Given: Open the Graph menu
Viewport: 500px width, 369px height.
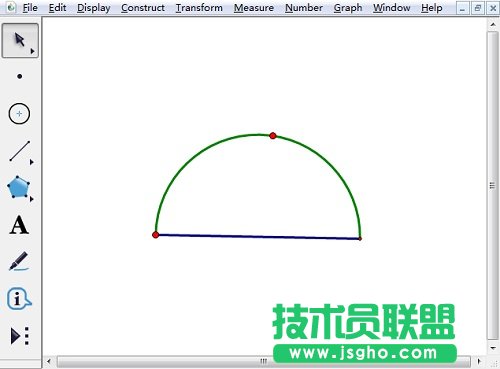Looking at the screenshot, I should point(348,8).
